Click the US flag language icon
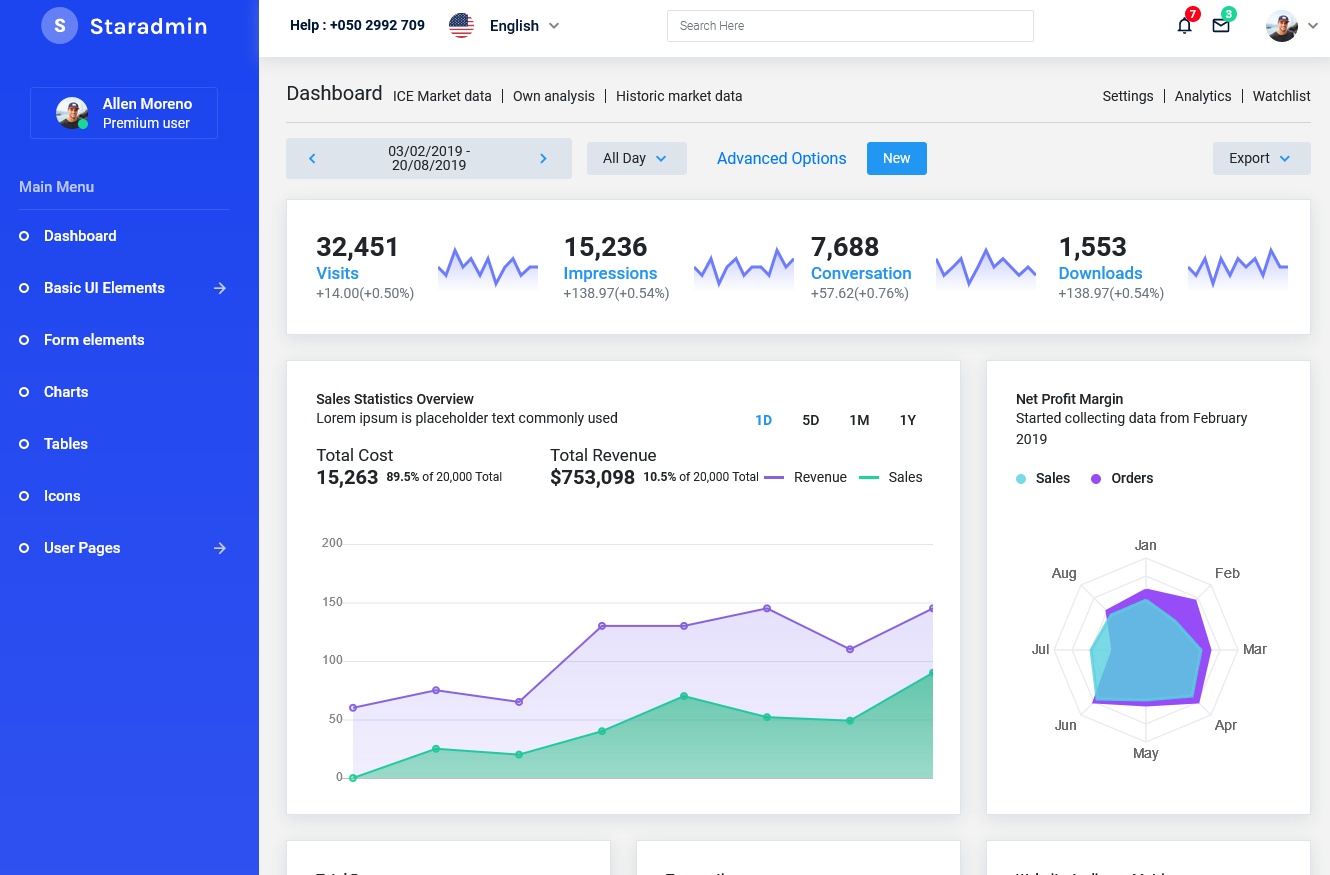1330x875 pixels. coord(461,25)
